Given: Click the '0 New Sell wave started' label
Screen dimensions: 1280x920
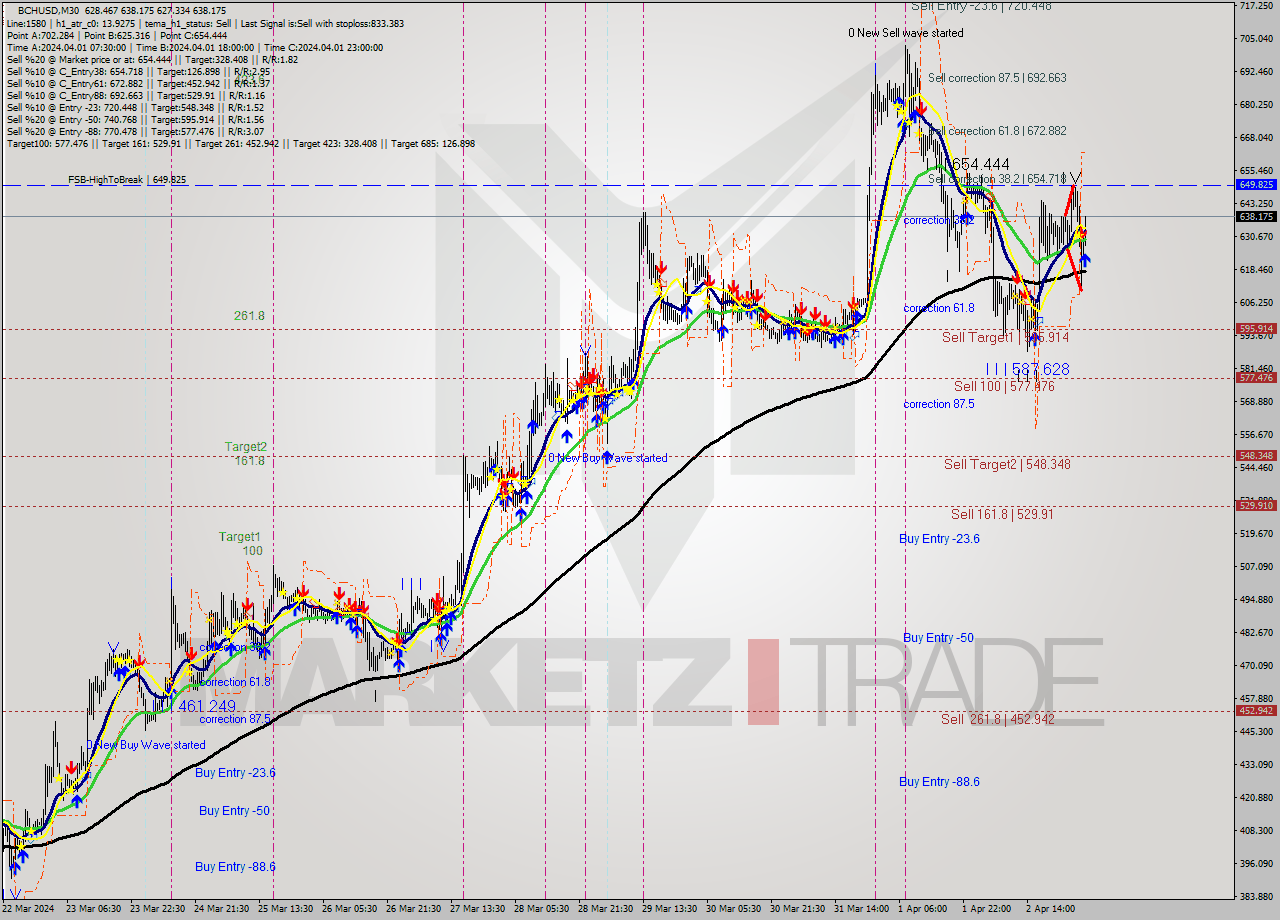Looking at the screenshot, I should [x=906, y=33].
